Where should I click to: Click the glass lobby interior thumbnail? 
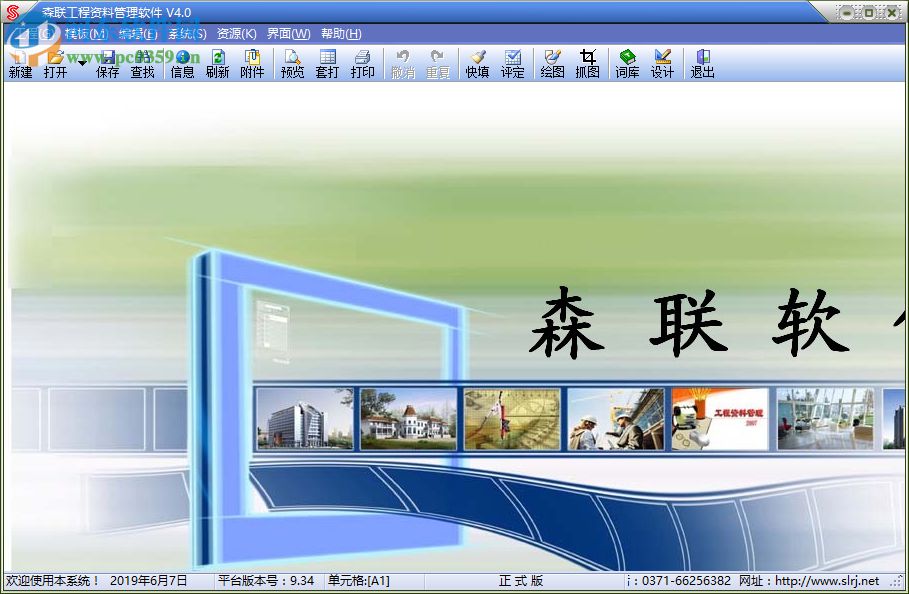(825, 418)
